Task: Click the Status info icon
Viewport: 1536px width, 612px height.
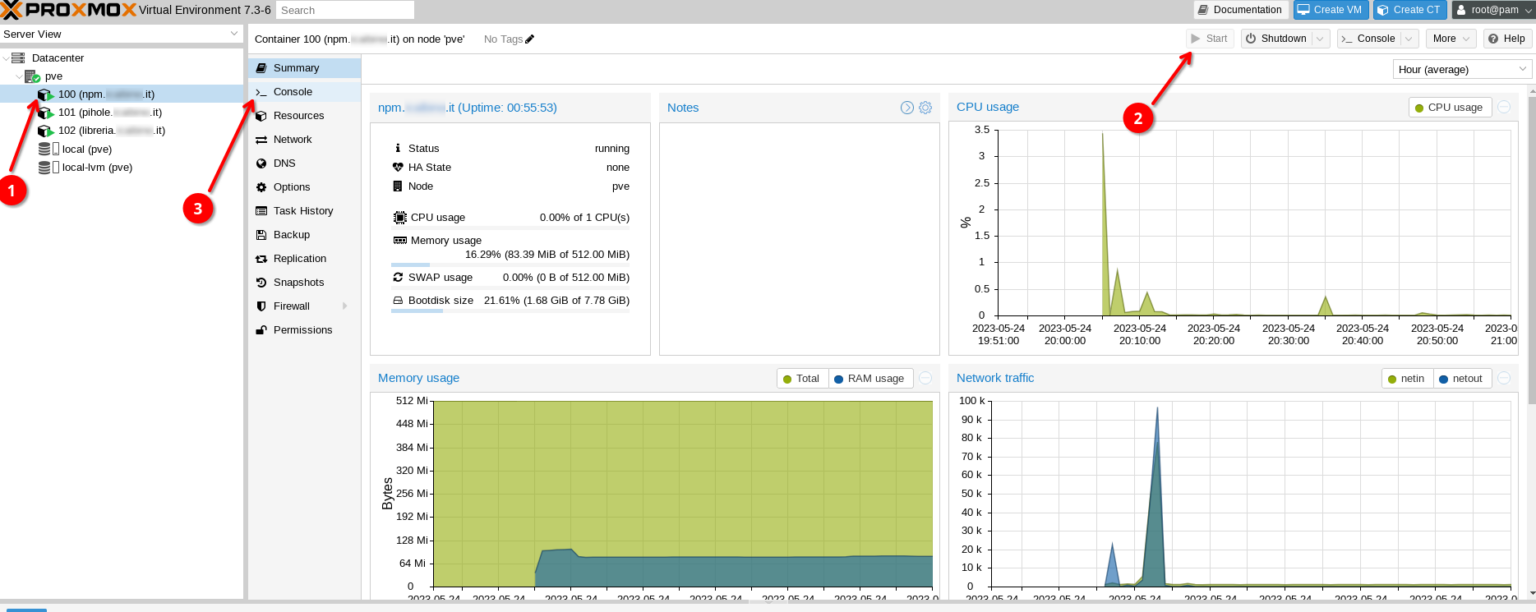Action: [x=398, y=148]
